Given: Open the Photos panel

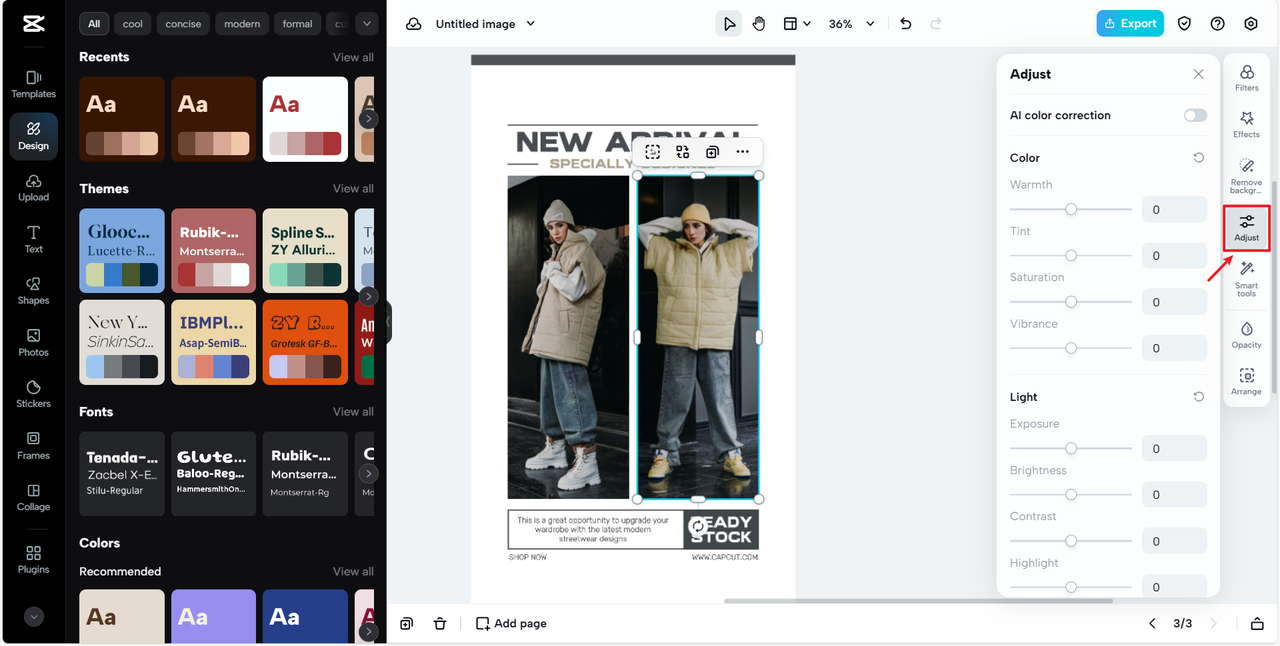Looking at the screenshot, I should tap(33, 343).
